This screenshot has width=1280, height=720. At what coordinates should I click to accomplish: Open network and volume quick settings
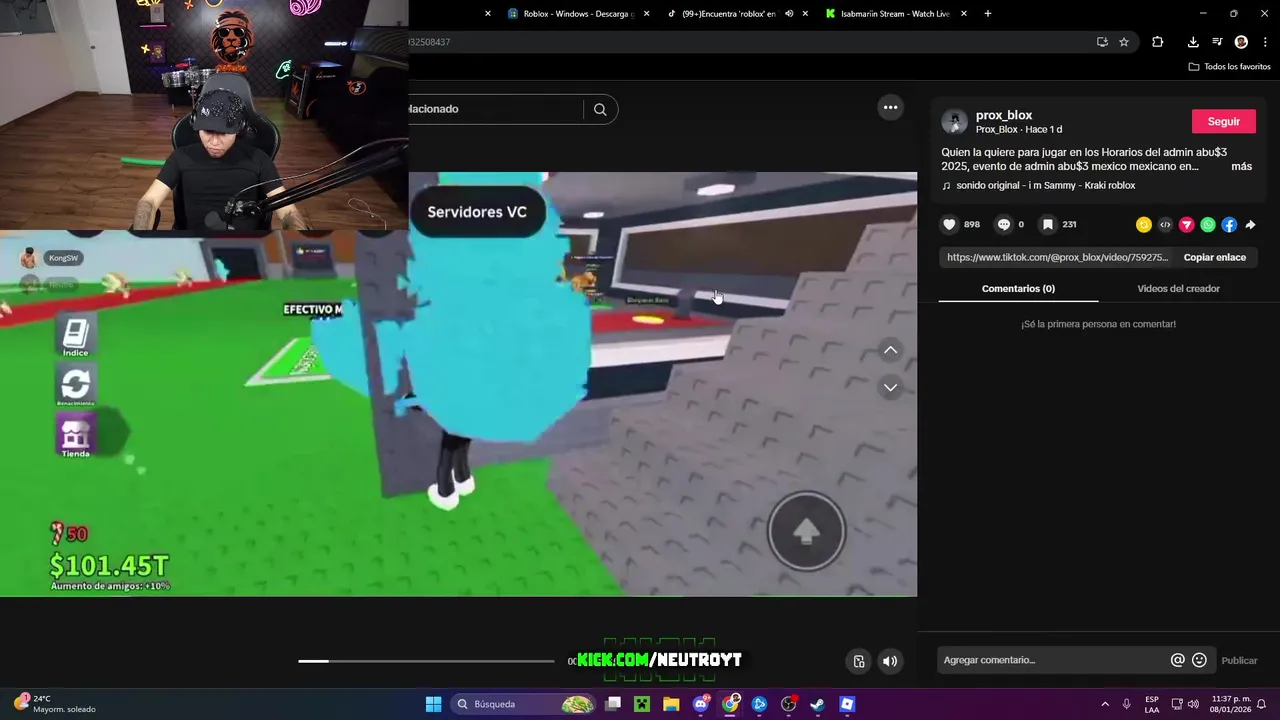tap(1186, 704)
